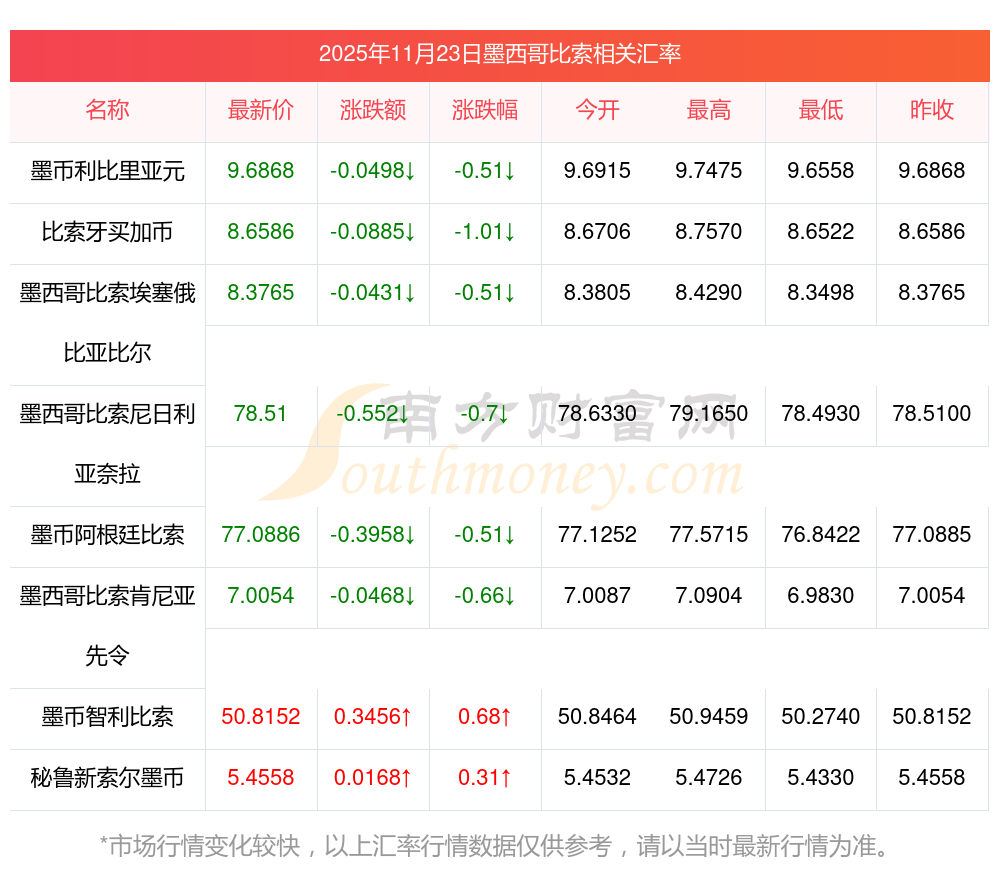This screenshot has height=877, width=1000.
Task: Click the 涨跌额 column header
Action: (373, 110)
